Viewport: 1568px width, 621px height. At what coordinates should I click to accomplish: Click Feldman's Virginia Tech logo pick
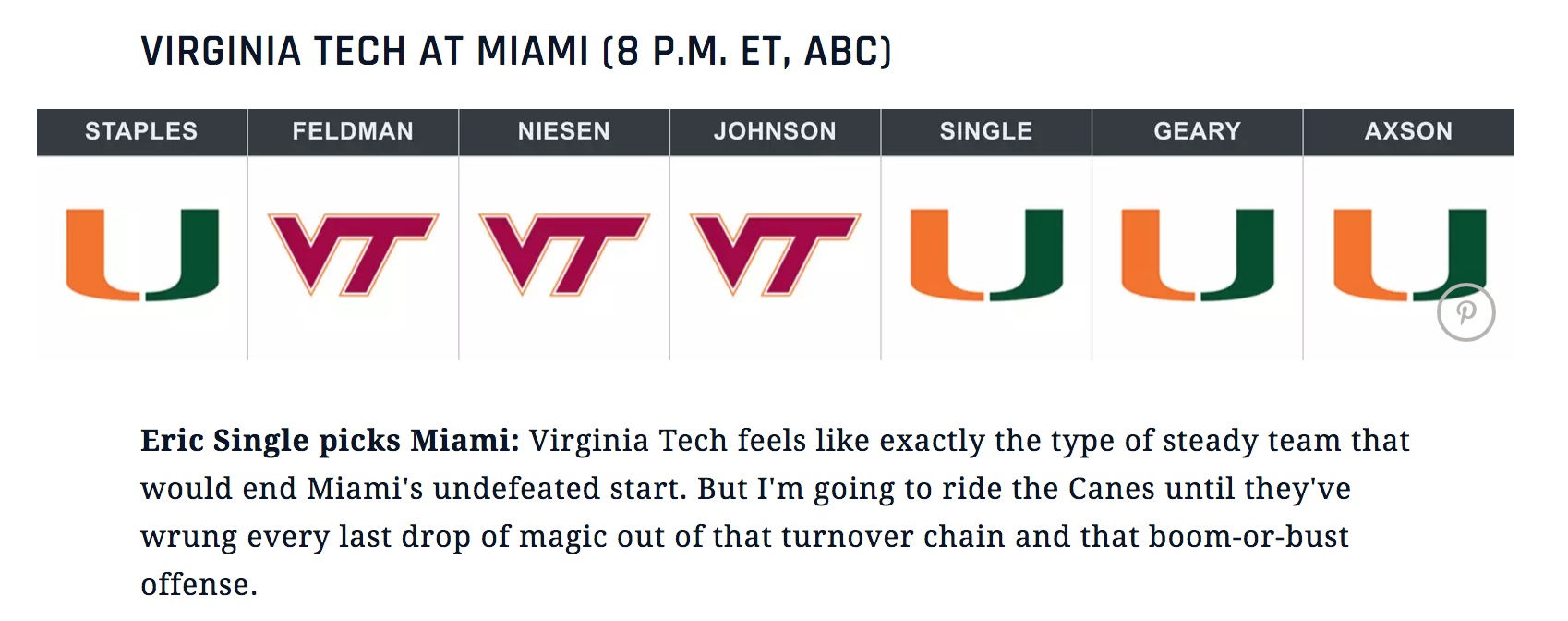353,254
